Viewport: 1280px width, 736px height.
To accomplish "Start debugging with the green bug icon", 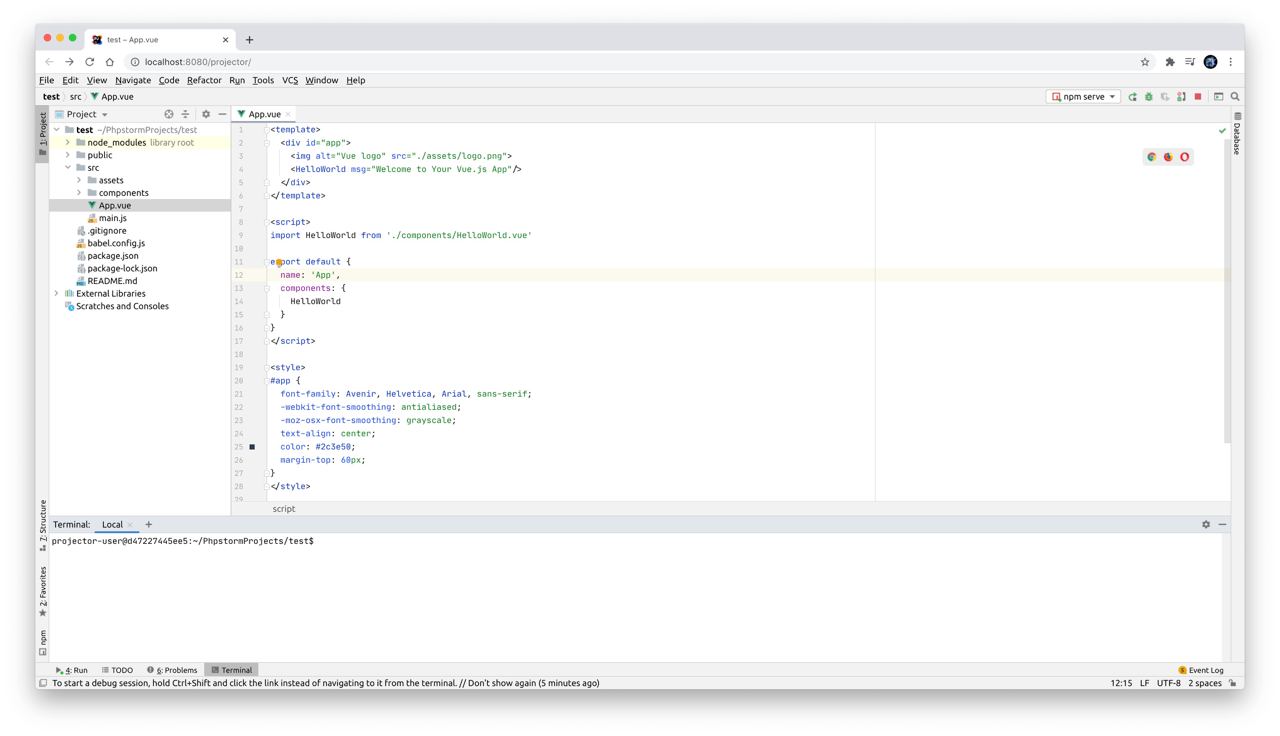I will tap(1149, 97).
